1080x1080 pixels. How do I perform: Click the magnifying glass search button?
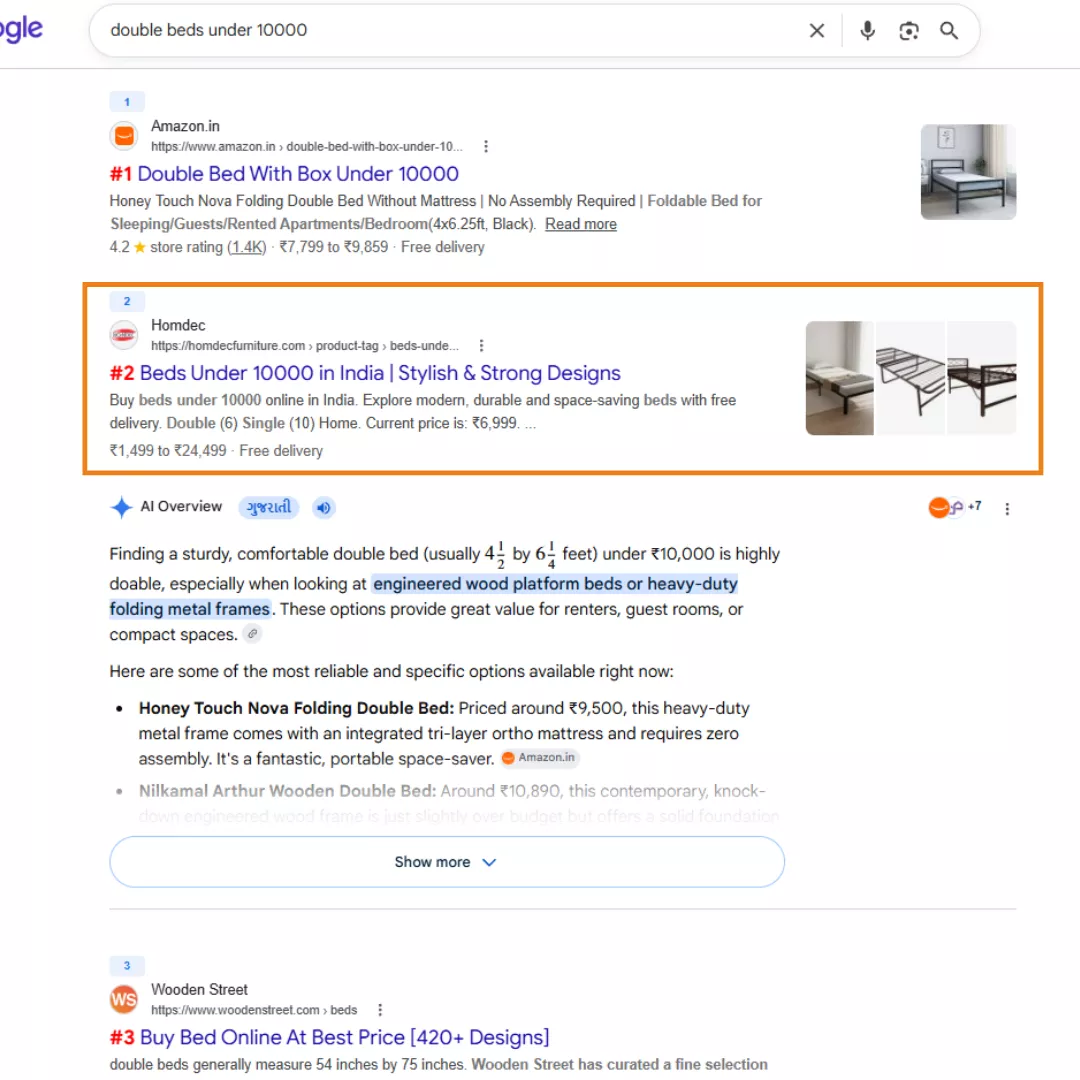(949, 30)
